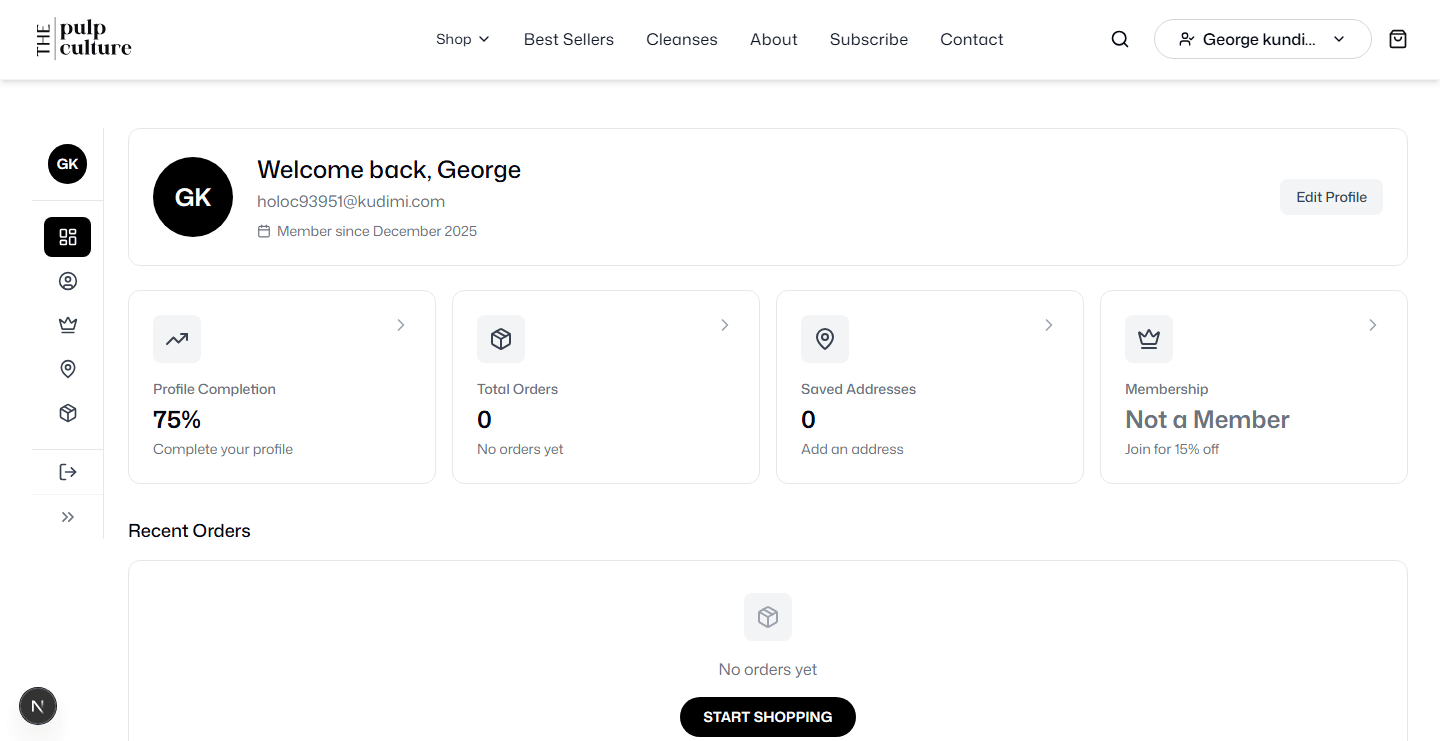Click the 'Welcome back, George' heading
Viewport: 1440px width, 741px height.
pos(389,170)
